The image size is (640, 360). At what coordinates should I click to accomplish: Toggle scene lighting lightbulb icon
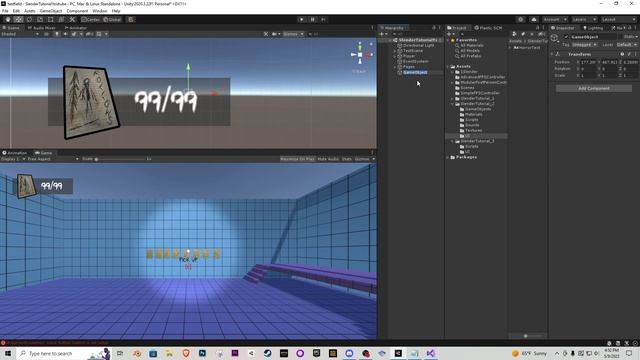click(x=57, y=34)
